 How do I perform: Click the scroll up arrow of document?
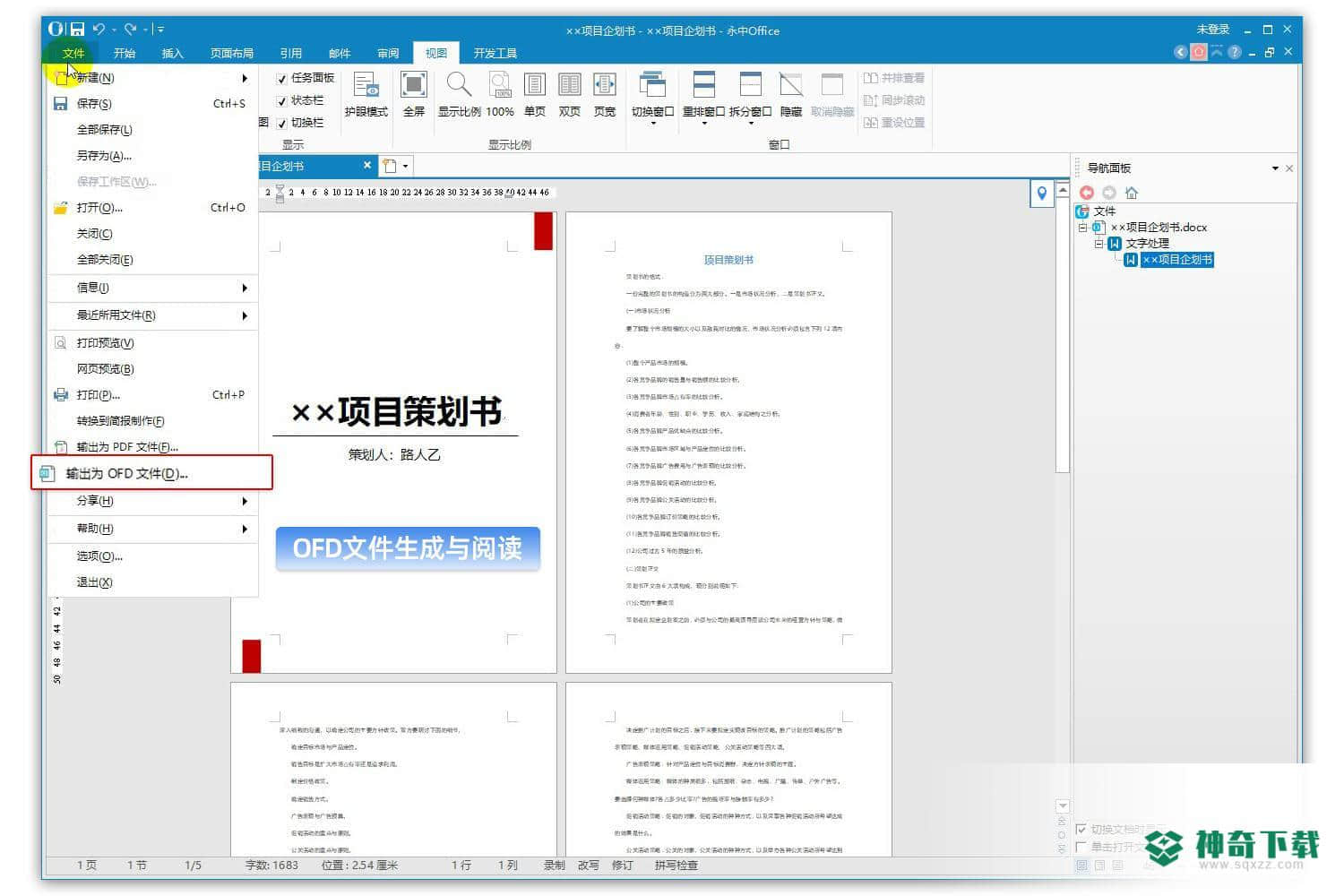(x=1063, y=190)
